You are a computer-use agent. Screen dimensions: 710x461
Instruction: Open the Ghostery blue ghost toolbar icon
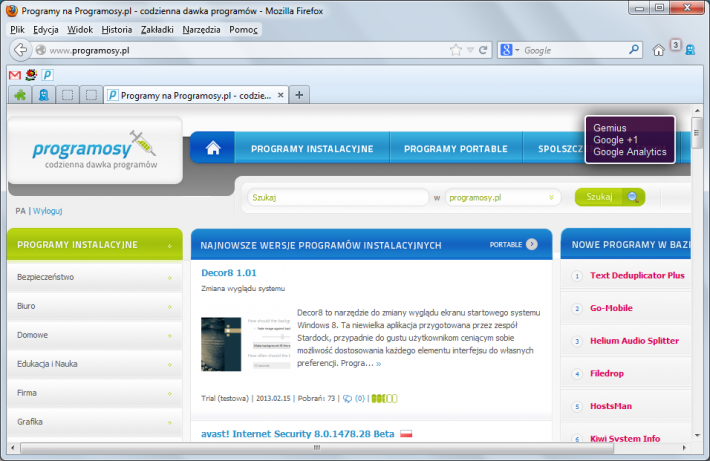(690, 50)
